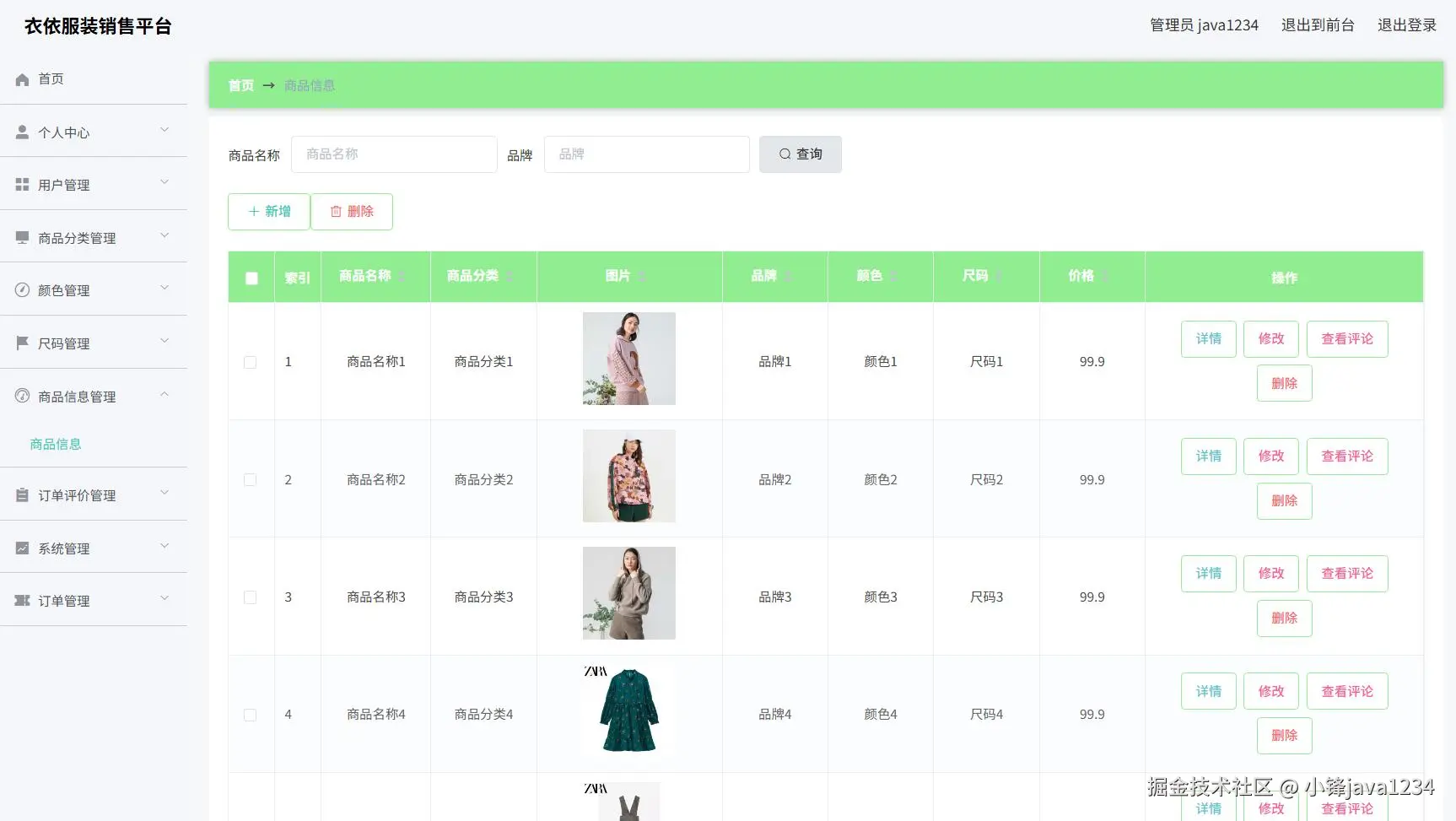Toggle the select-all checkbox in table header
Viewport: 1456px width, 821px height.
tap(251, 278)
